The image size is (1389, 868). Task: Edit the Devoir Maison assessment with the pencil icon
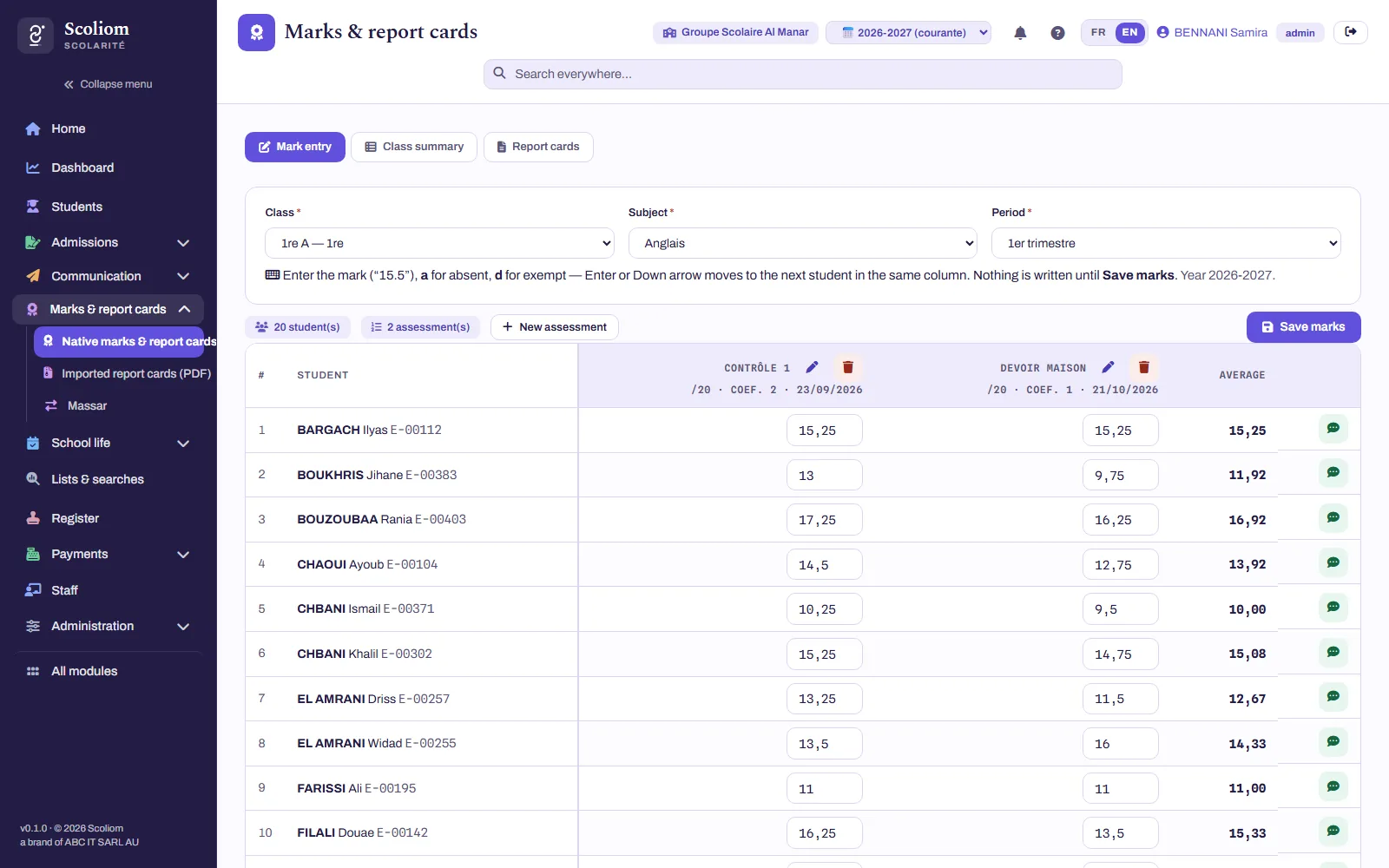point(1108,367)
